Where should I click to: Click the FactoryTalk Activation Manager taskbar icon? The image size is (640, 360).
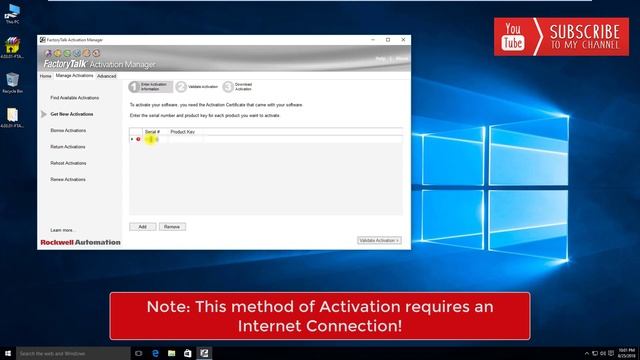coord(204,353)
